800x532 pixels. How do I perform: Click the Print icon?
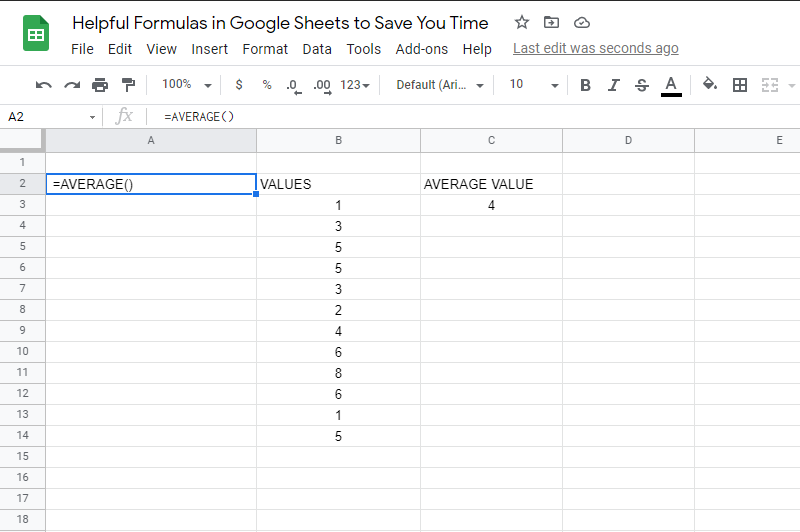[100, 85]
